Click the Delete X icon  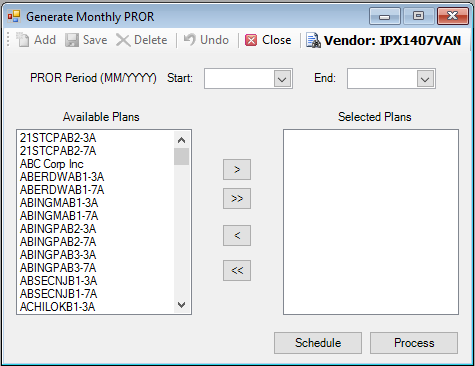(x=123, y=40)
